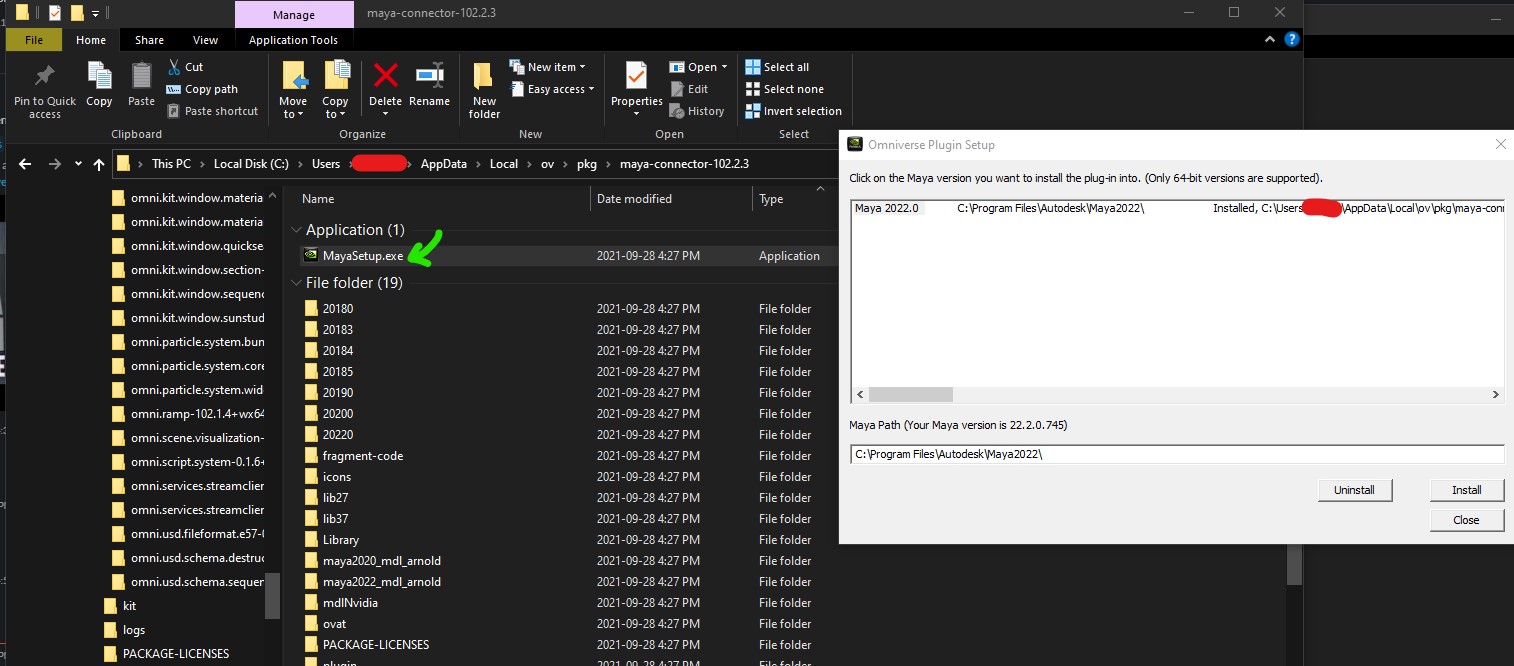Screen dimensions: 1514x666
Task: Open the Move to folder option
Action: (x=293, y=90)
